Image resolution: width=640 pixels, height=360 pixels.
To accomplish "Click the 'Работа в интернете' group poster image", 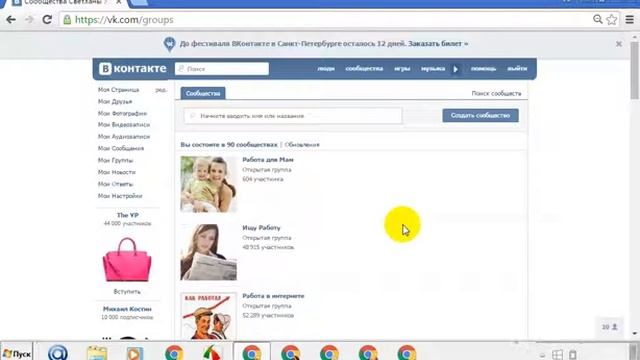I will coord(209,316).
